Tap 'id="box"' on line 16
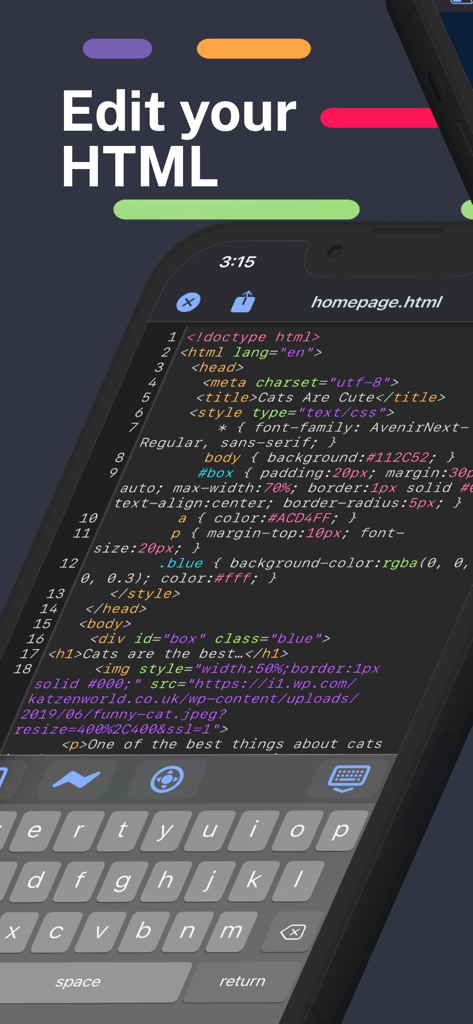This screenshot has height=1024, width=473. coord(171,638)
